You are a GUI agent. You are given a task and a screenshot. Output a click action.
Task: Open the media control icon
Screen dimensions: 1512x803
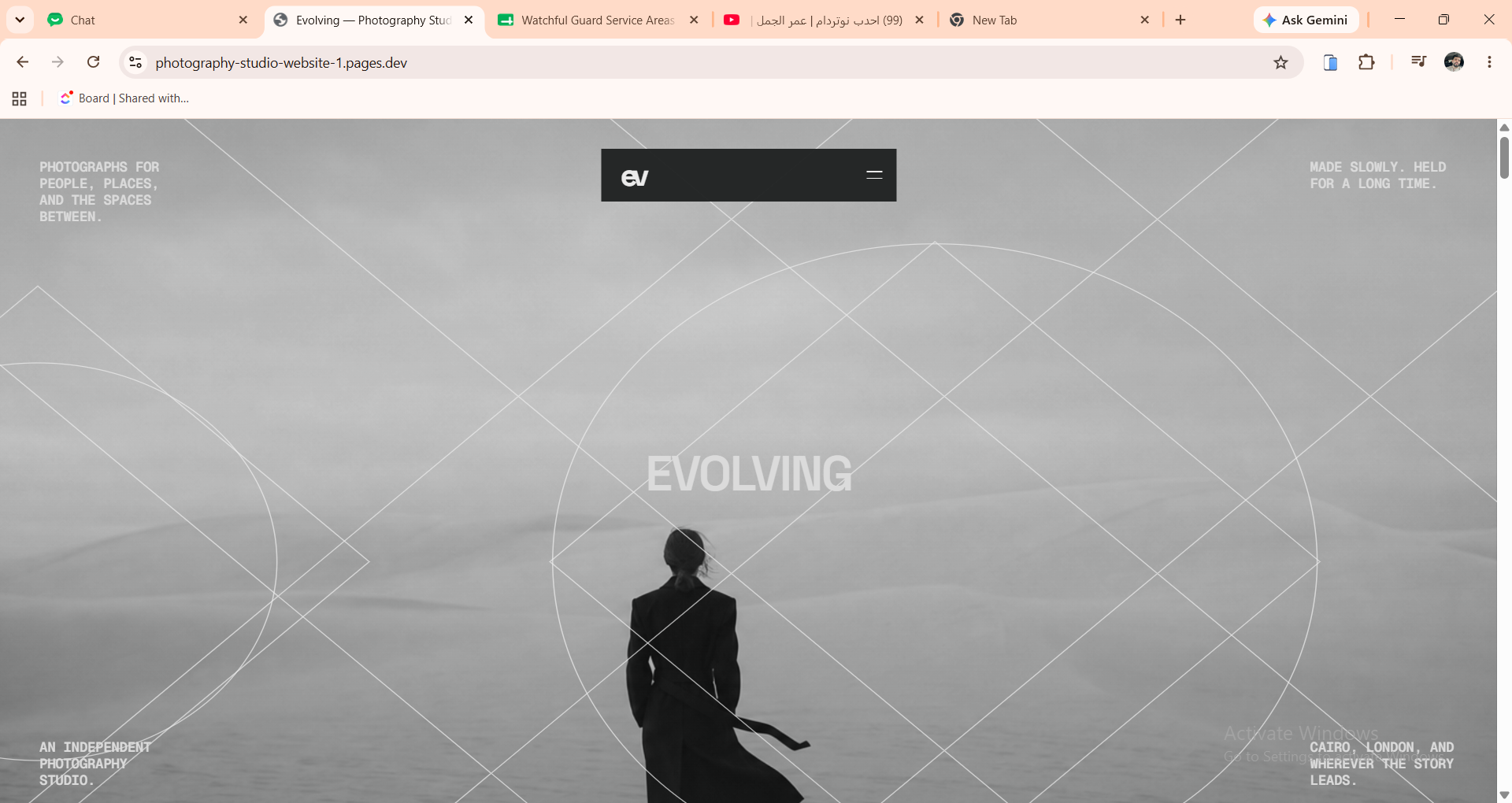(1418, 62)
